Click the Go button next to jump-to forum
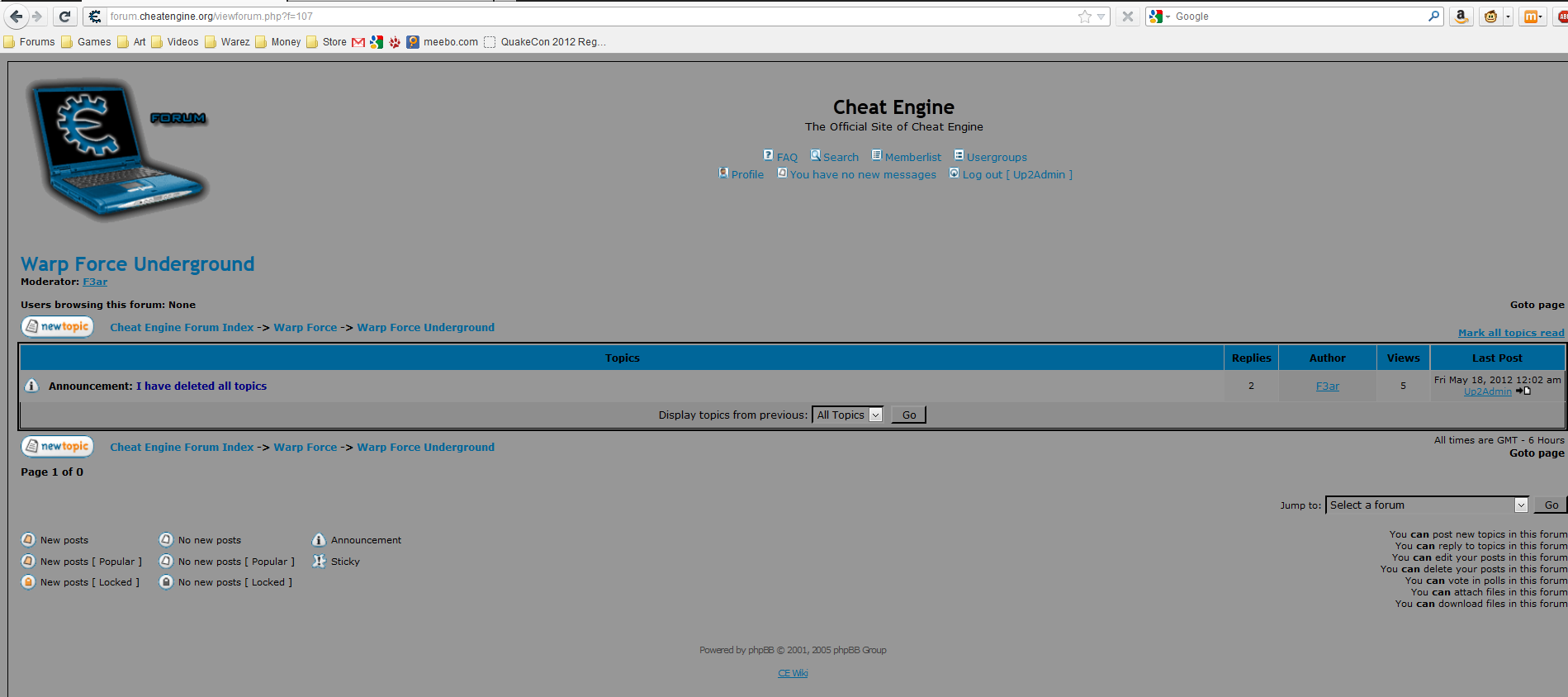Image resolution: width=1568 pixels, height=697 pixels. click(x=1551, y=505)
